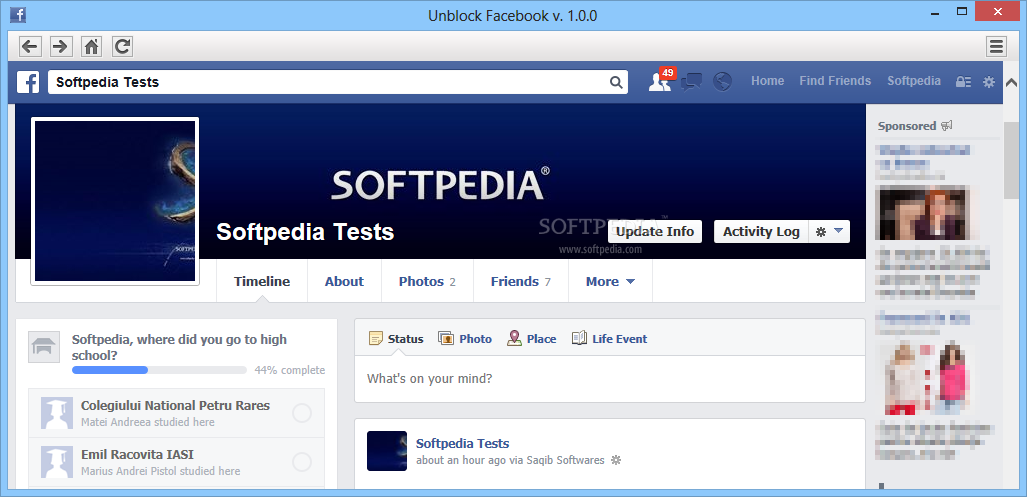The image size is (1027, 497).
Task: Click the Place pin icon in the composer
Action: (x=514, y=339)
